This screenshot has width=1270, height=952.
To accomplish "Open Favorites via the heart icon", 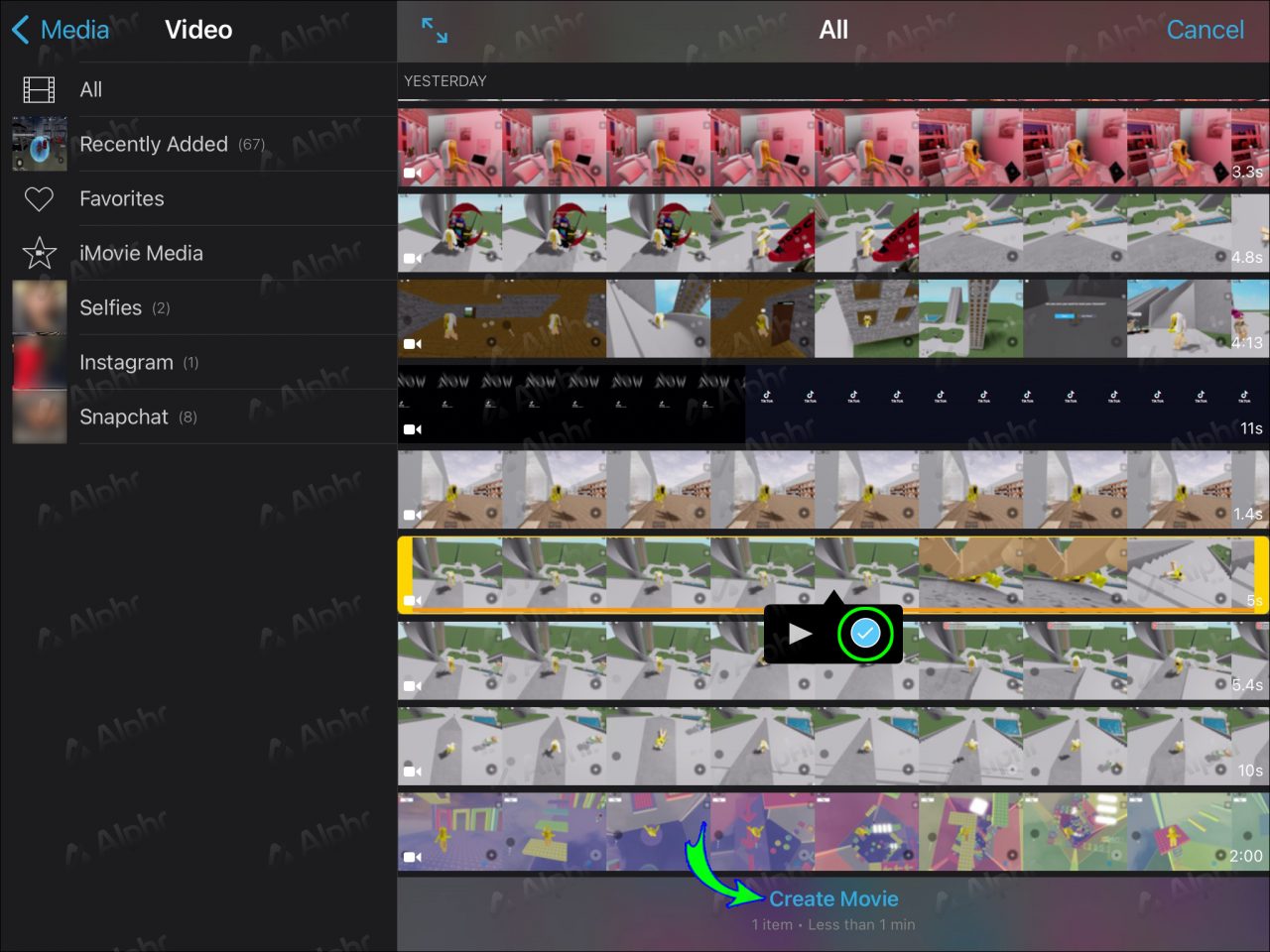I will point(38,198).
